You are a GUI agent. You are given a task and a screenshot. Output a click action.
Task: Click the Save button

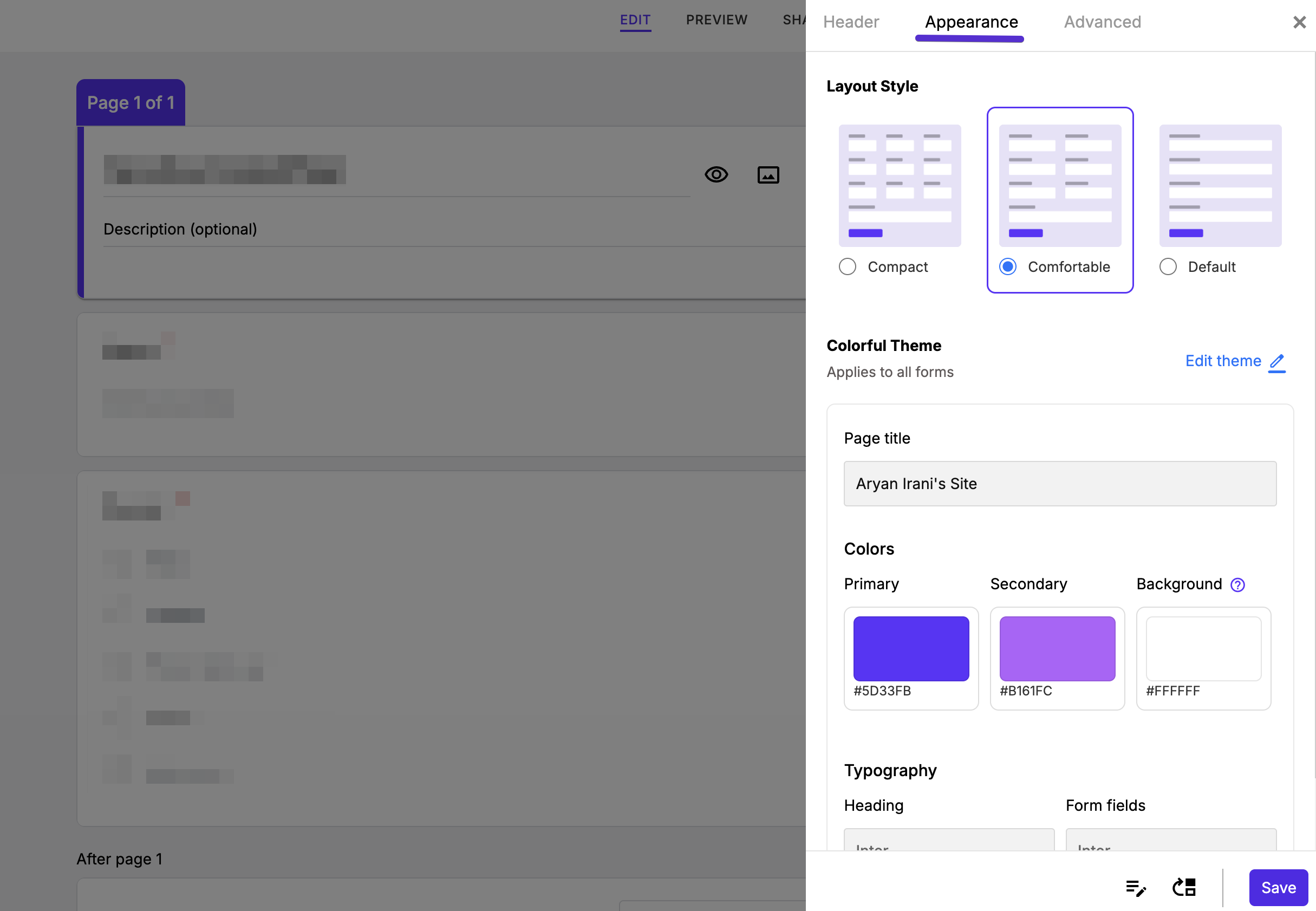[x=1278, y=888]
